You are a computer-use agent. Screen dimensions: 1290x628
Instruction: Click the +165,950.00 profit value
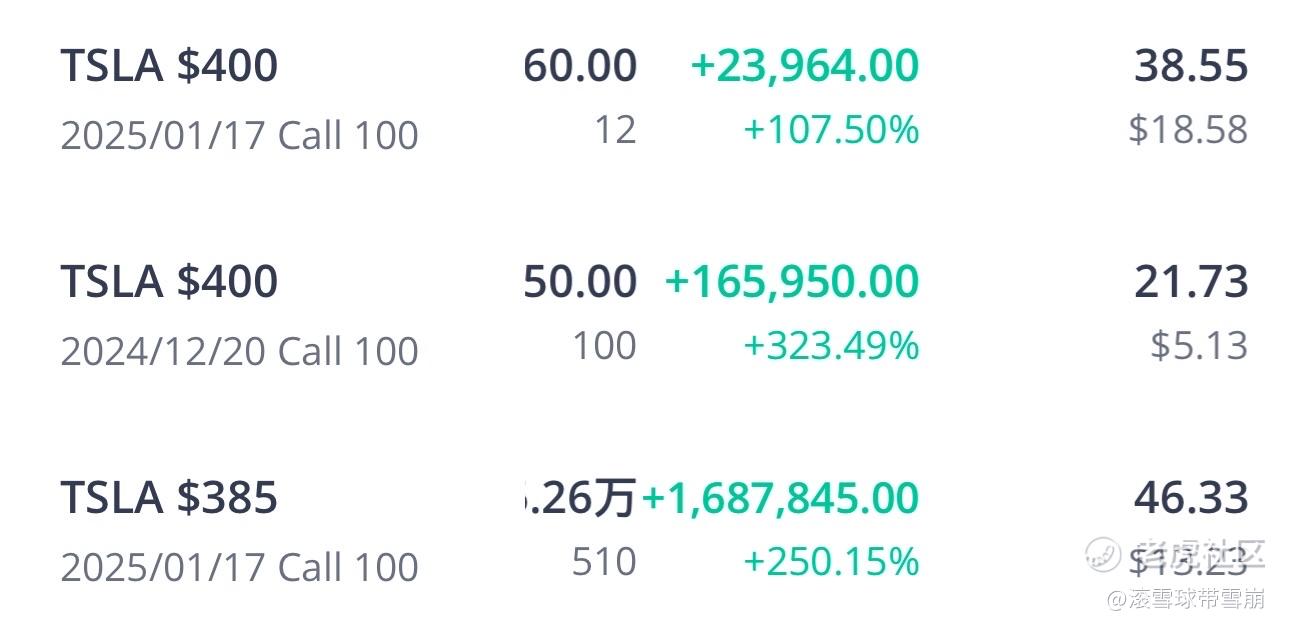pos(791,283)
